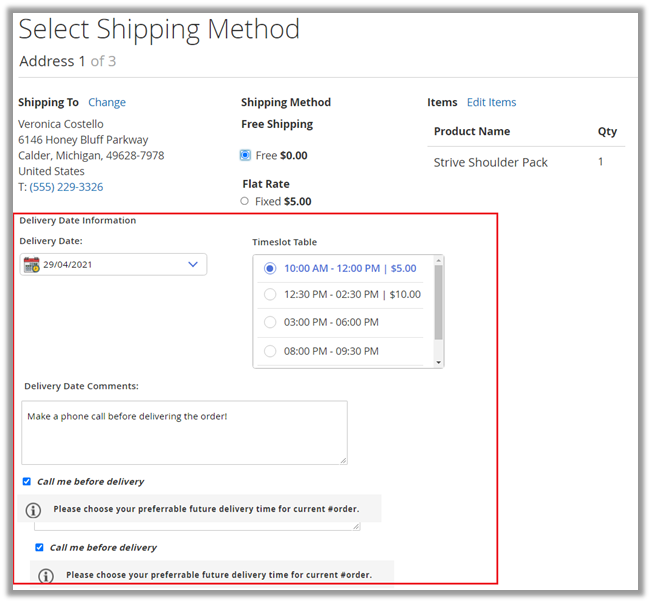
Task: Click the calendar icon in Delivery Date field
Action: [31, 265]
